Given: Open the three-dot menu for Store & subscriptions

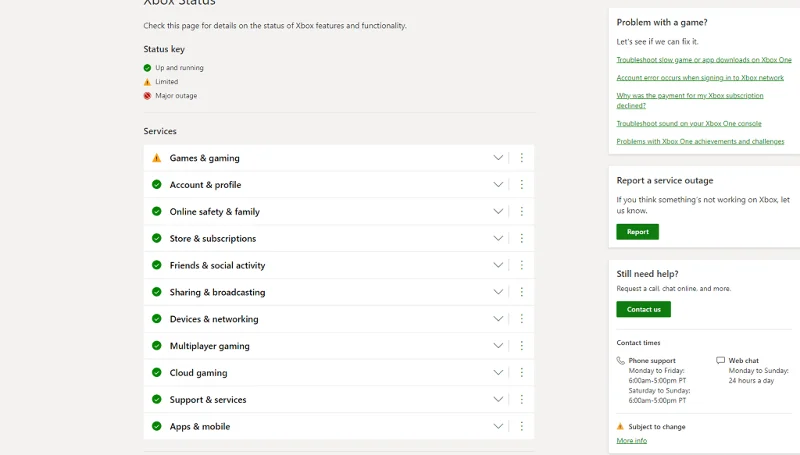Looking at the screenshot, I should (521, 238).
